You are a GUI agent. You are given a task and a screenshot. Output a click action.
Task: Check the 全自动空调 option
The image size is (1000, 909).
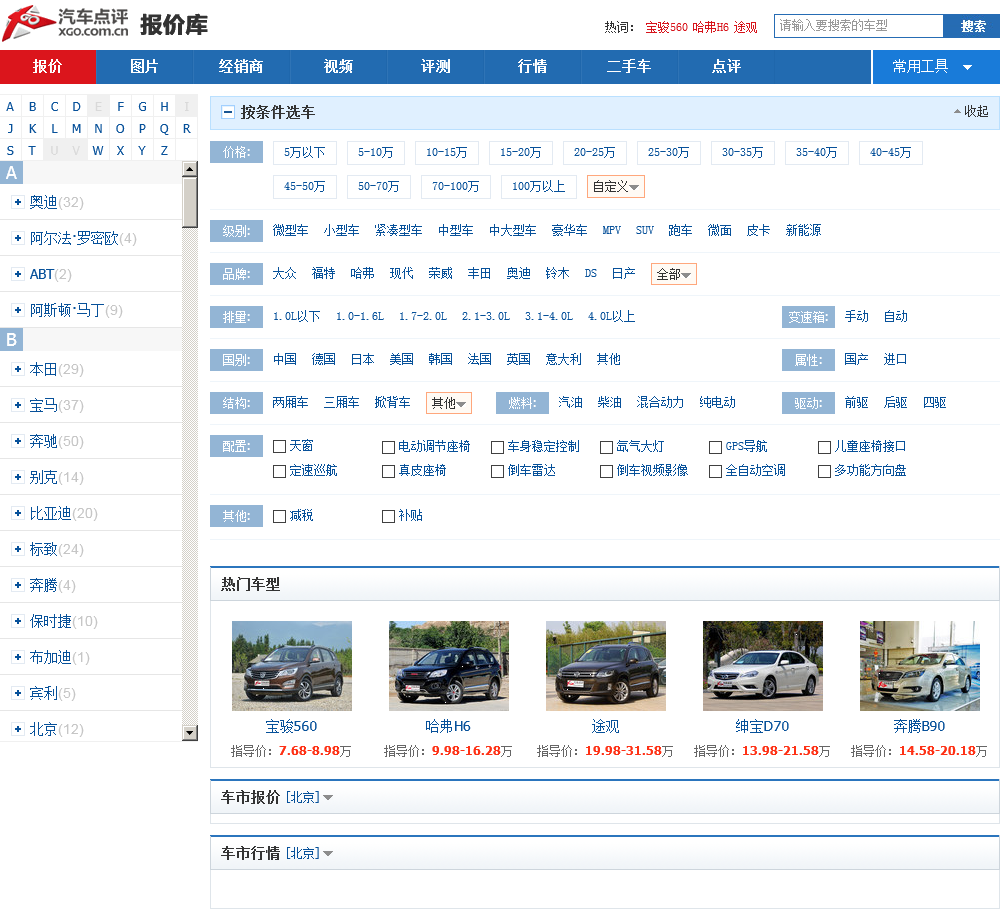click(715, 471)
